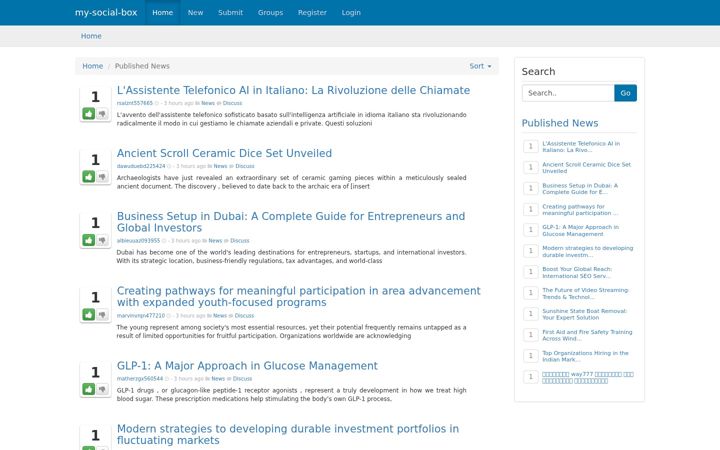The image size is (720, 450).
Task: Click Discuss under the Creating pathways post
Action: click(244, 316)
